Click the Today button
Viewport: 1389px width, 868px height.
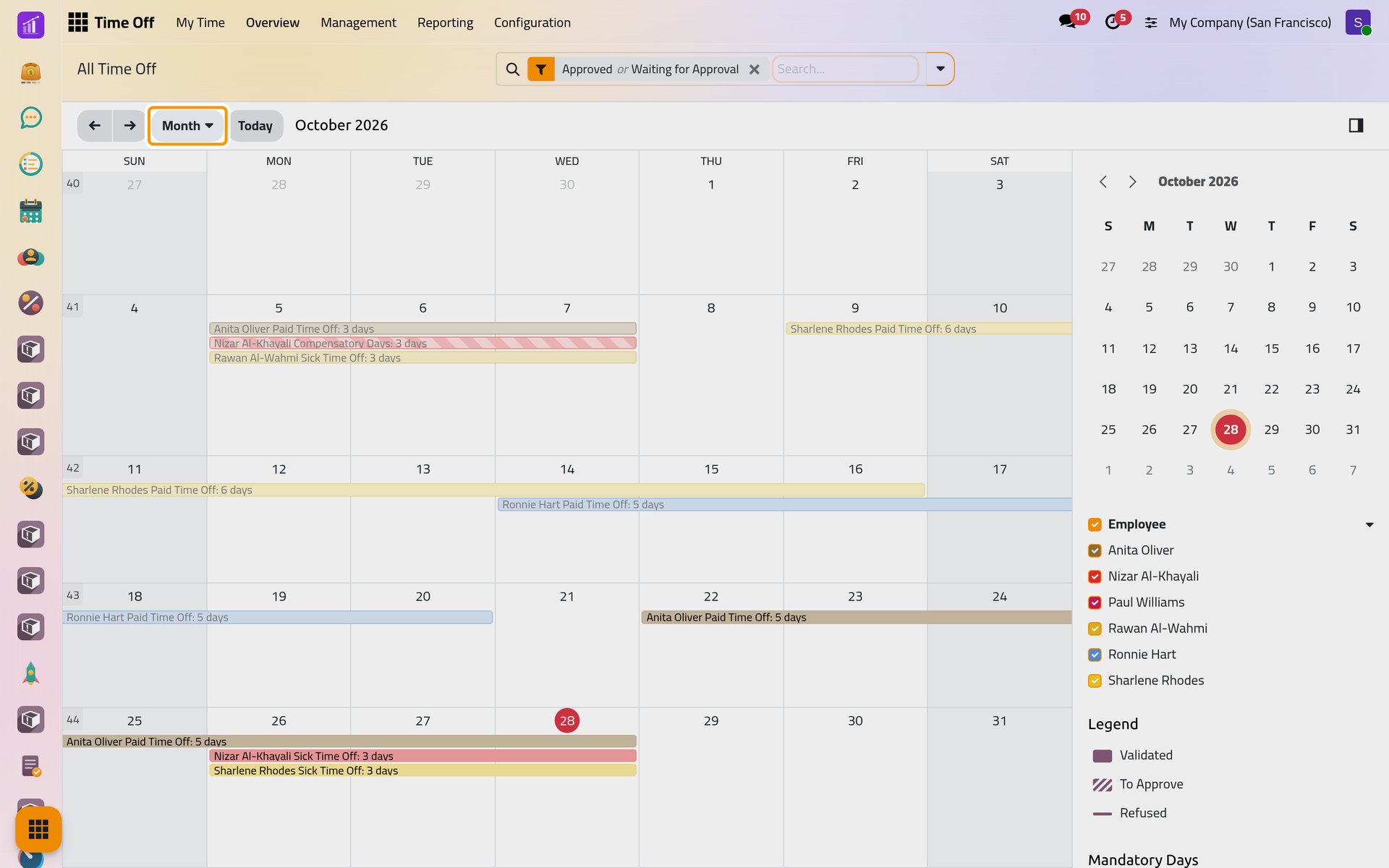255,126
